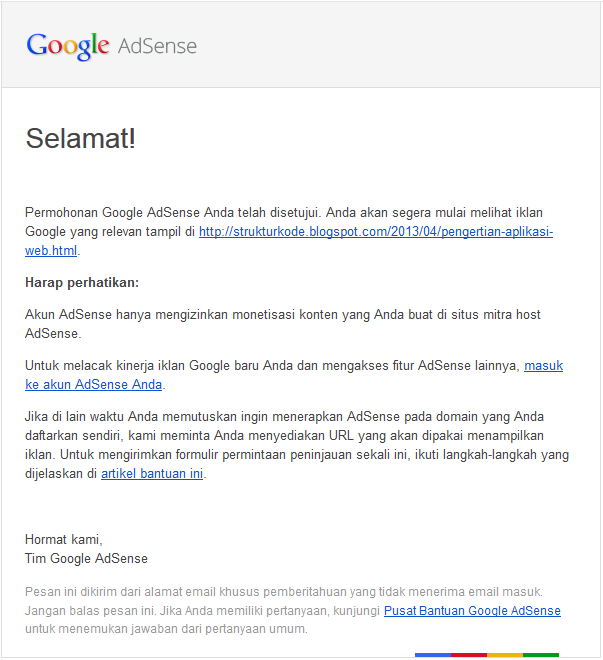Click the green segment of the bottom color bar

click(x=541, y=655)
